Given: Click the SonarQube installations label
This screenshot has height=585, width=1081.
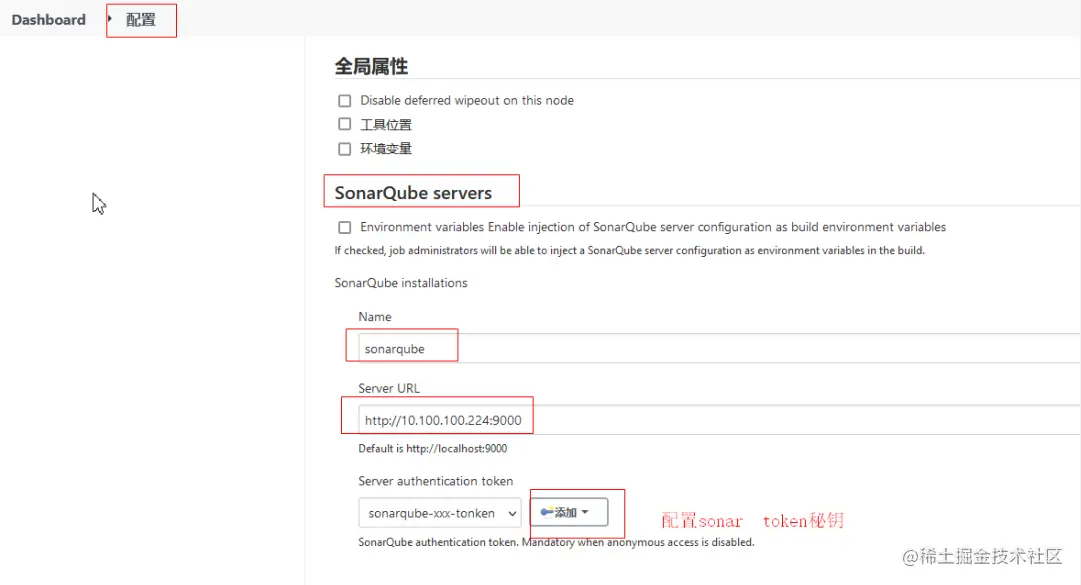Looking at the screenshot, I should click(401, 283).
